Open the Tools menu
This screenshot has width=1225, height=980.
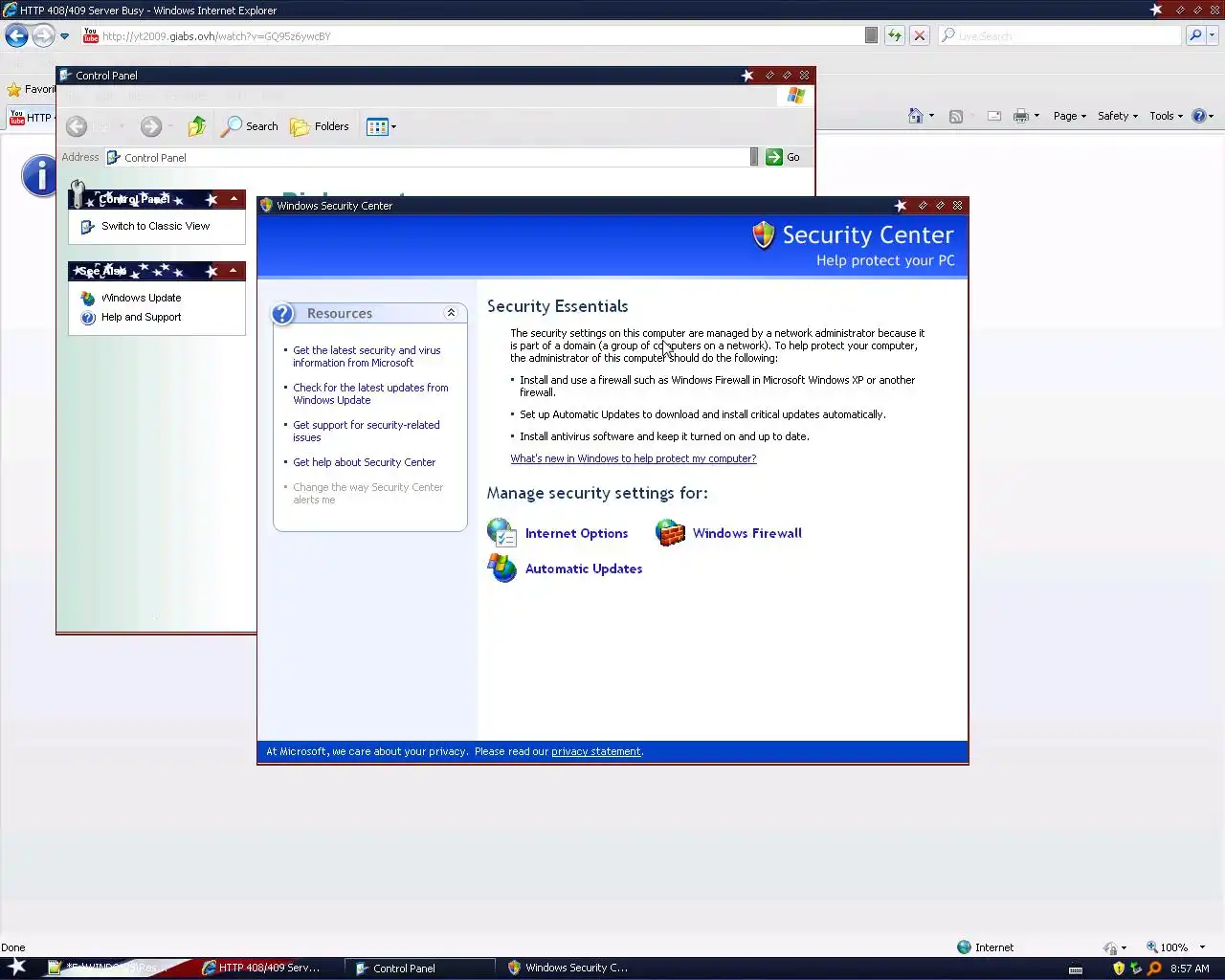[1166, 116]
